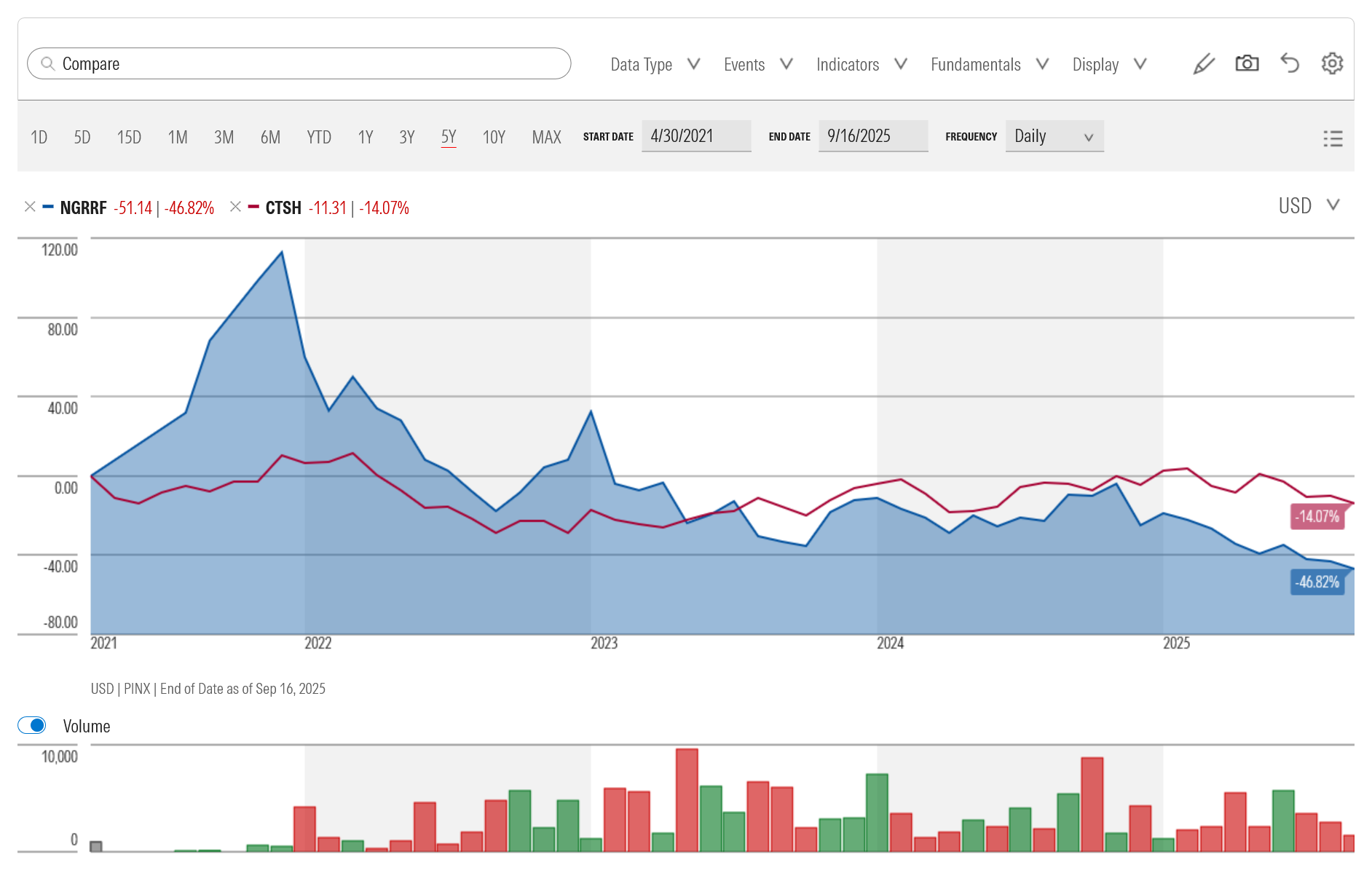Screen dimensions: 1372x870
Task: Switch to the MAX time range
Action: coord(546,138)
